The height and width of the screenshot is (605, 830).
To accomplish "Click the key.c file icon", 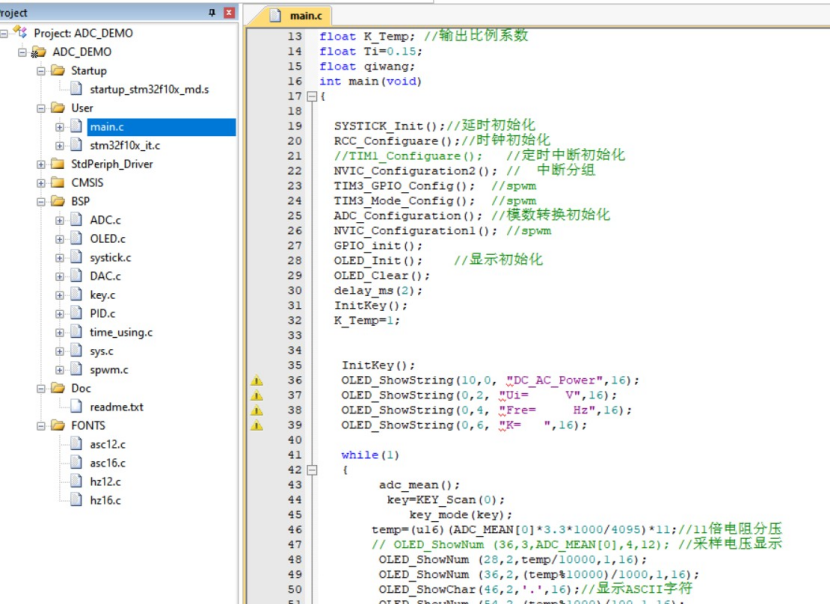I will tap(76, 294).
